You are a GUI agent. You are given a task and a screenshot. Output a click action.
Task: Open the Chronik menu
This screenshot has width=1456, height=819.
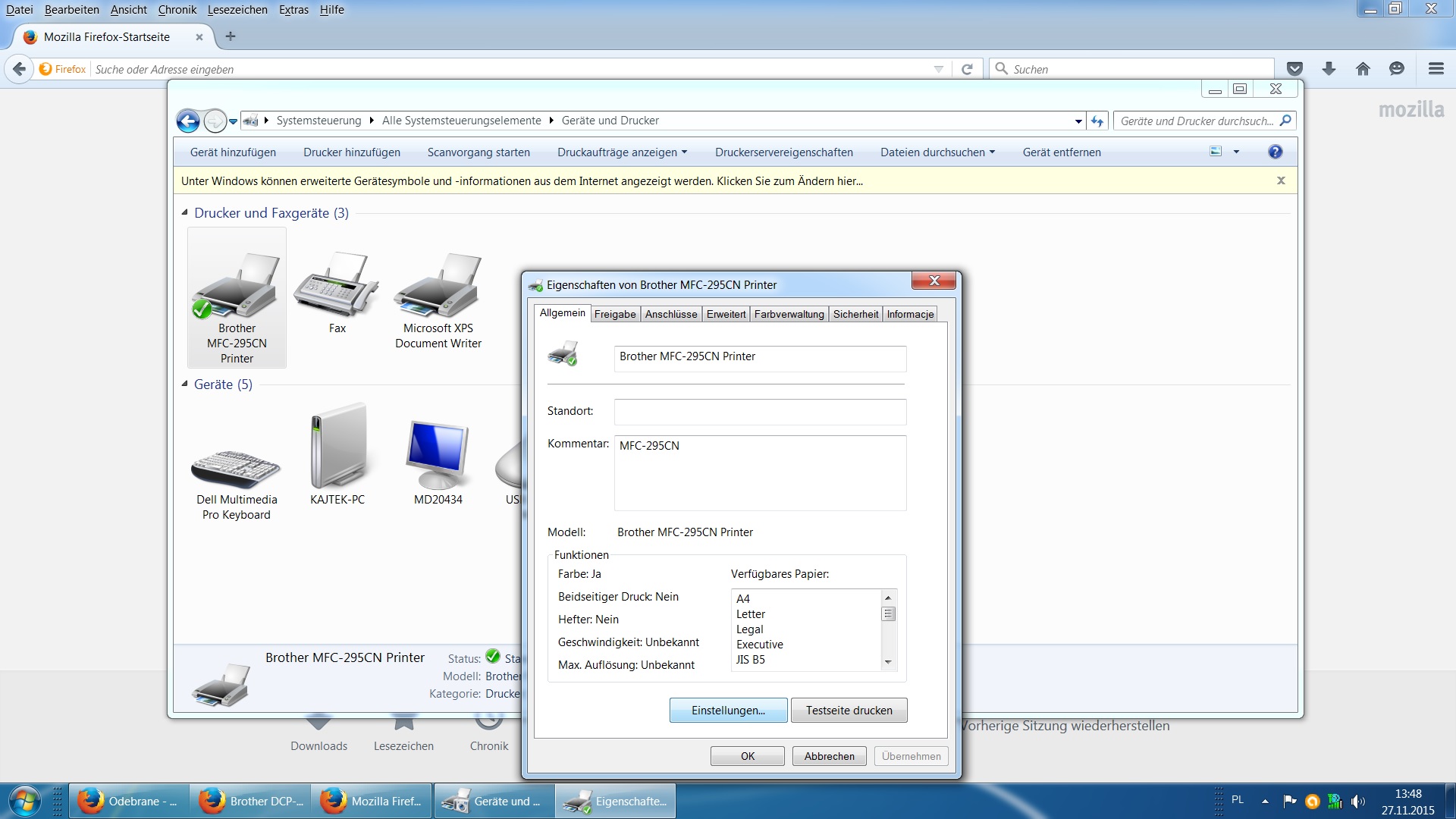coord(177,10)
